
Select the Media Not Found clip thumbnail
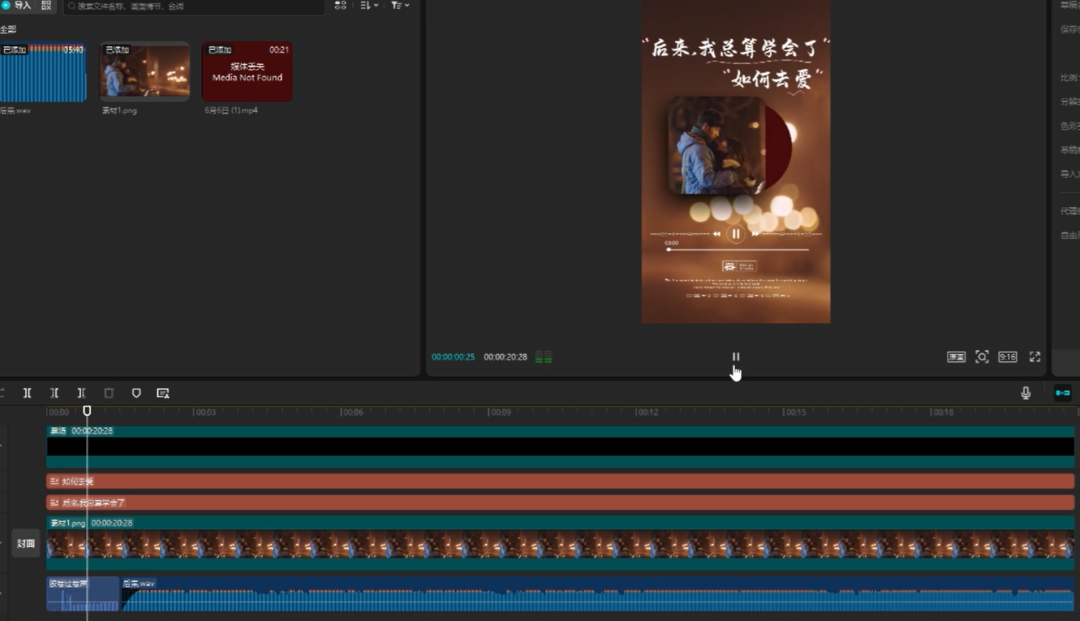pos(247,72)
